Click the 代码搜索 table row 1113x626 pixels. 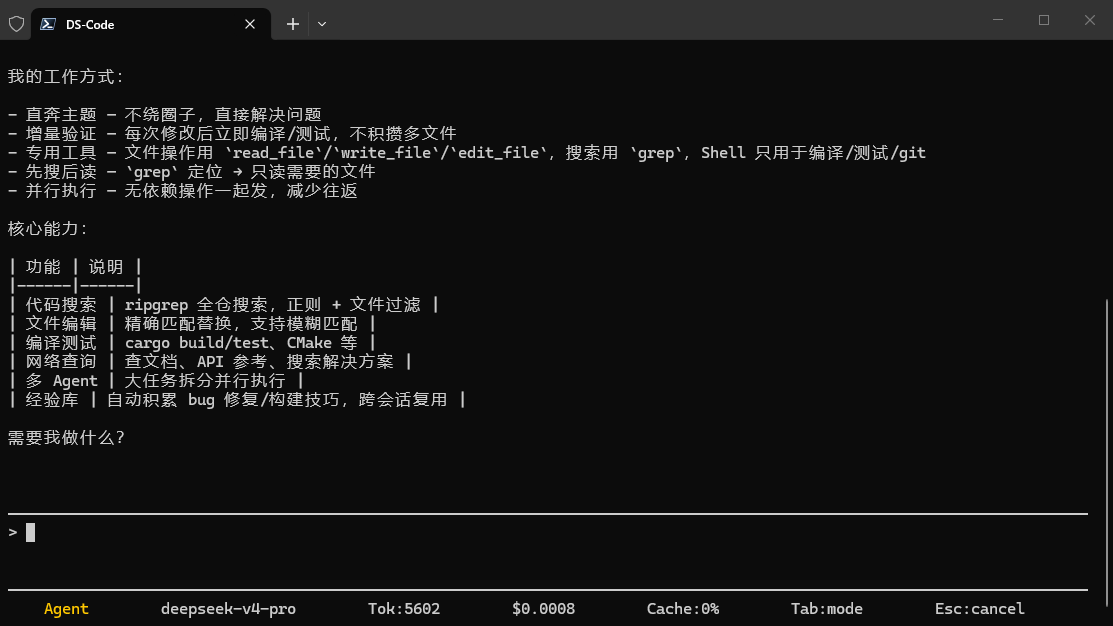point(224,305)
